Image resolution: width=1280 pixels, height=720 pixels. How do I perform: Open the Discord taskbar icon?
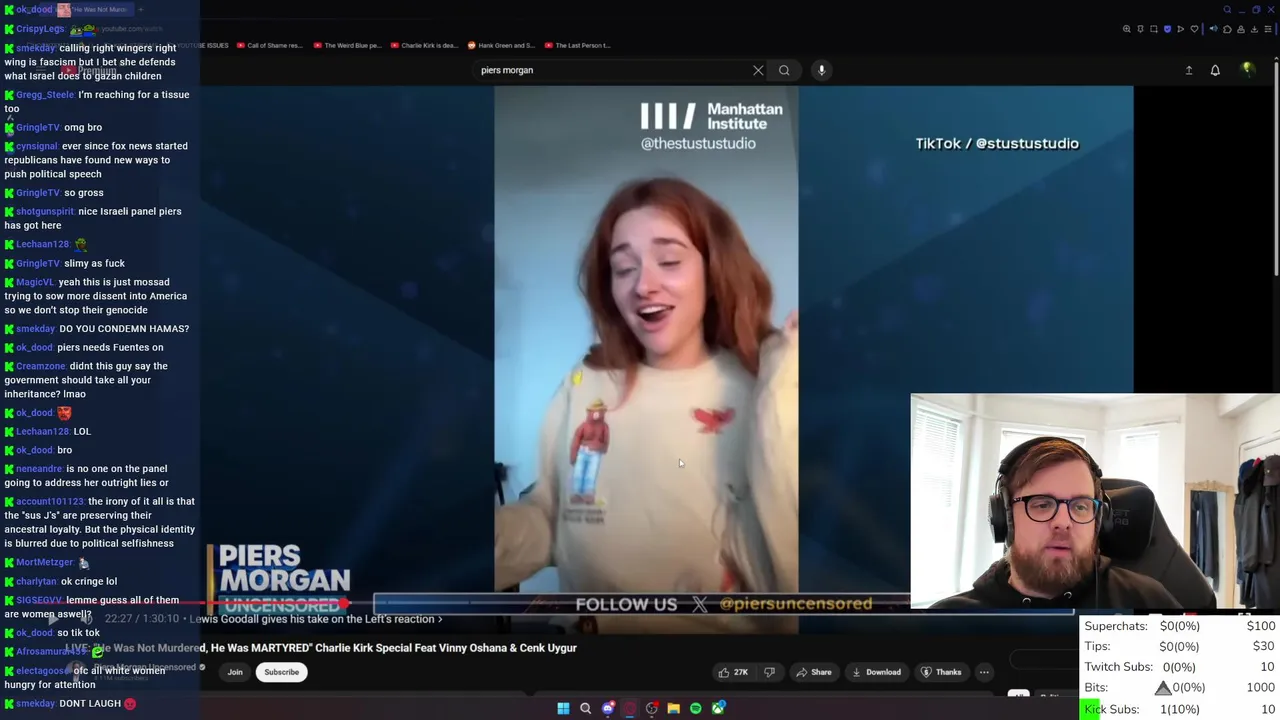[x=608, y=709]
